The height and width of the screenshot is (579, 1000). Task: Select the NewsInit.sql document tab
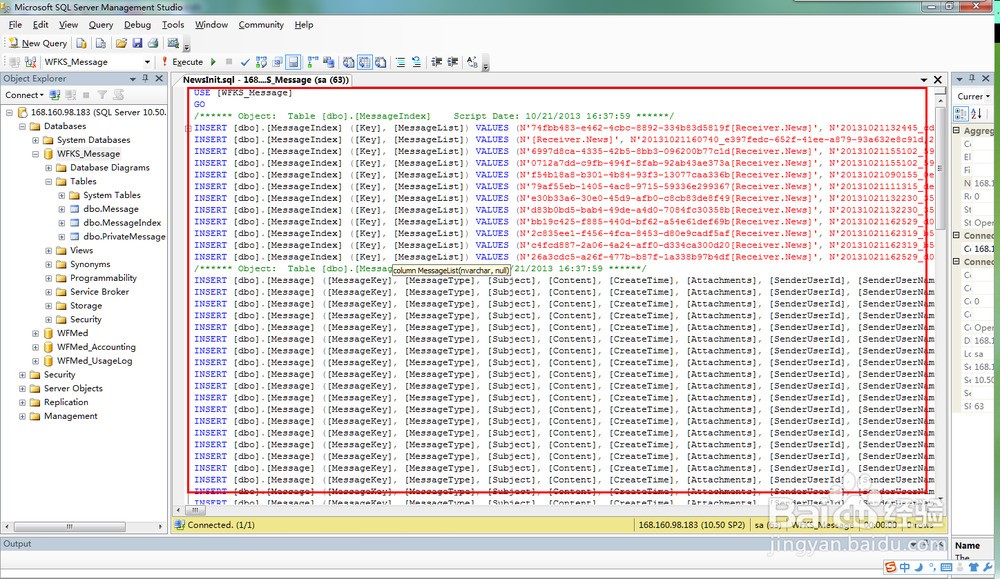click(x=266, y=80)
